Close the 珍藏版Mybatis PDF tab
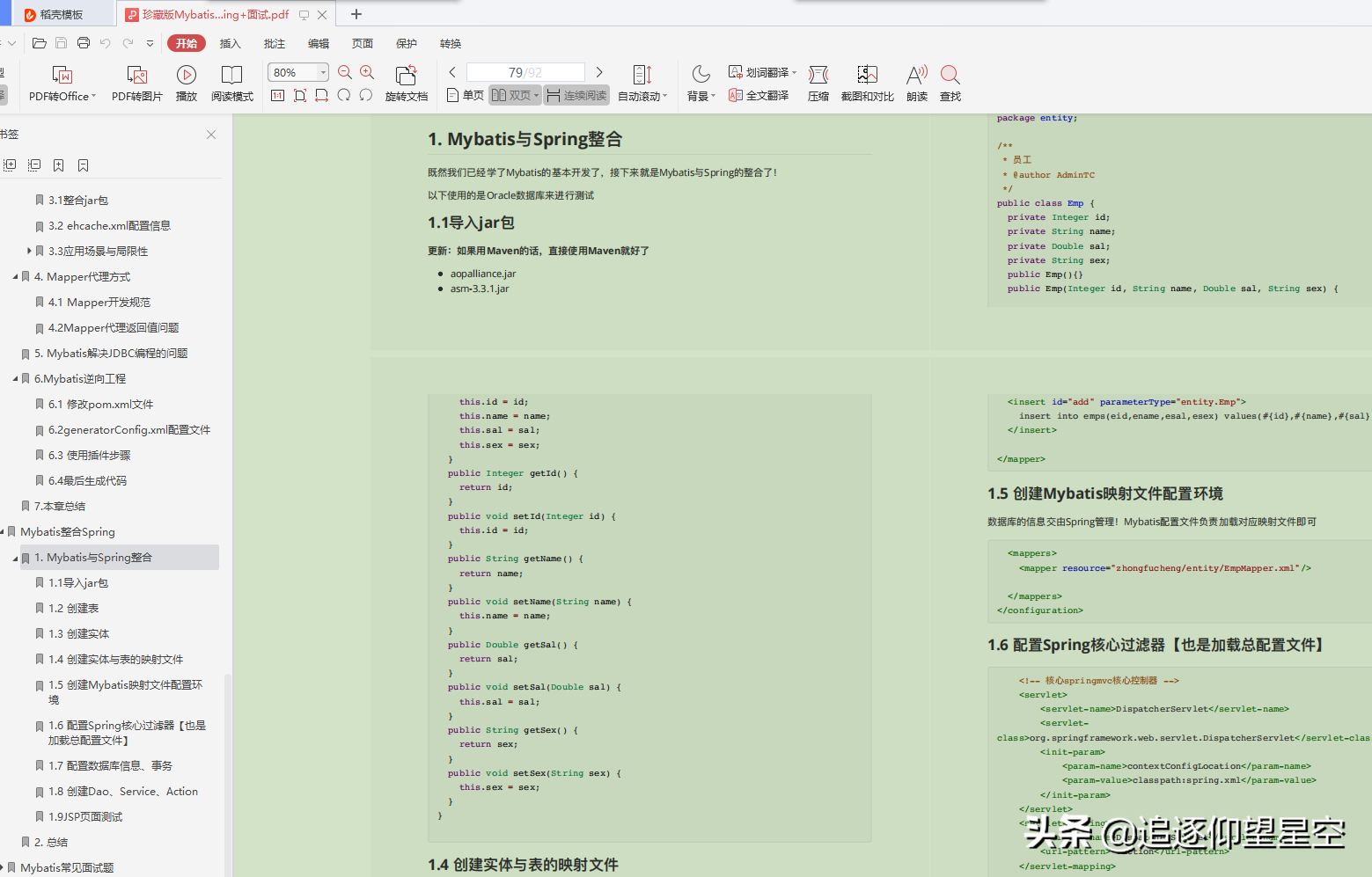1372x877 pixels. 322,15
